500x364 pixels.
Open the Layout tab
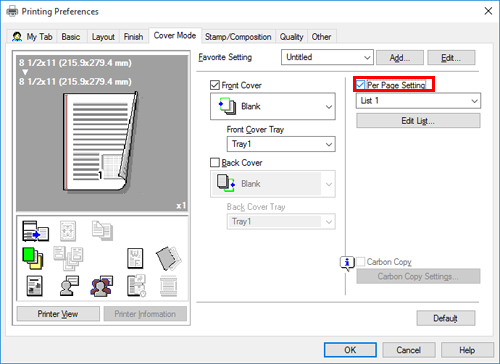(x=103, y=37)
